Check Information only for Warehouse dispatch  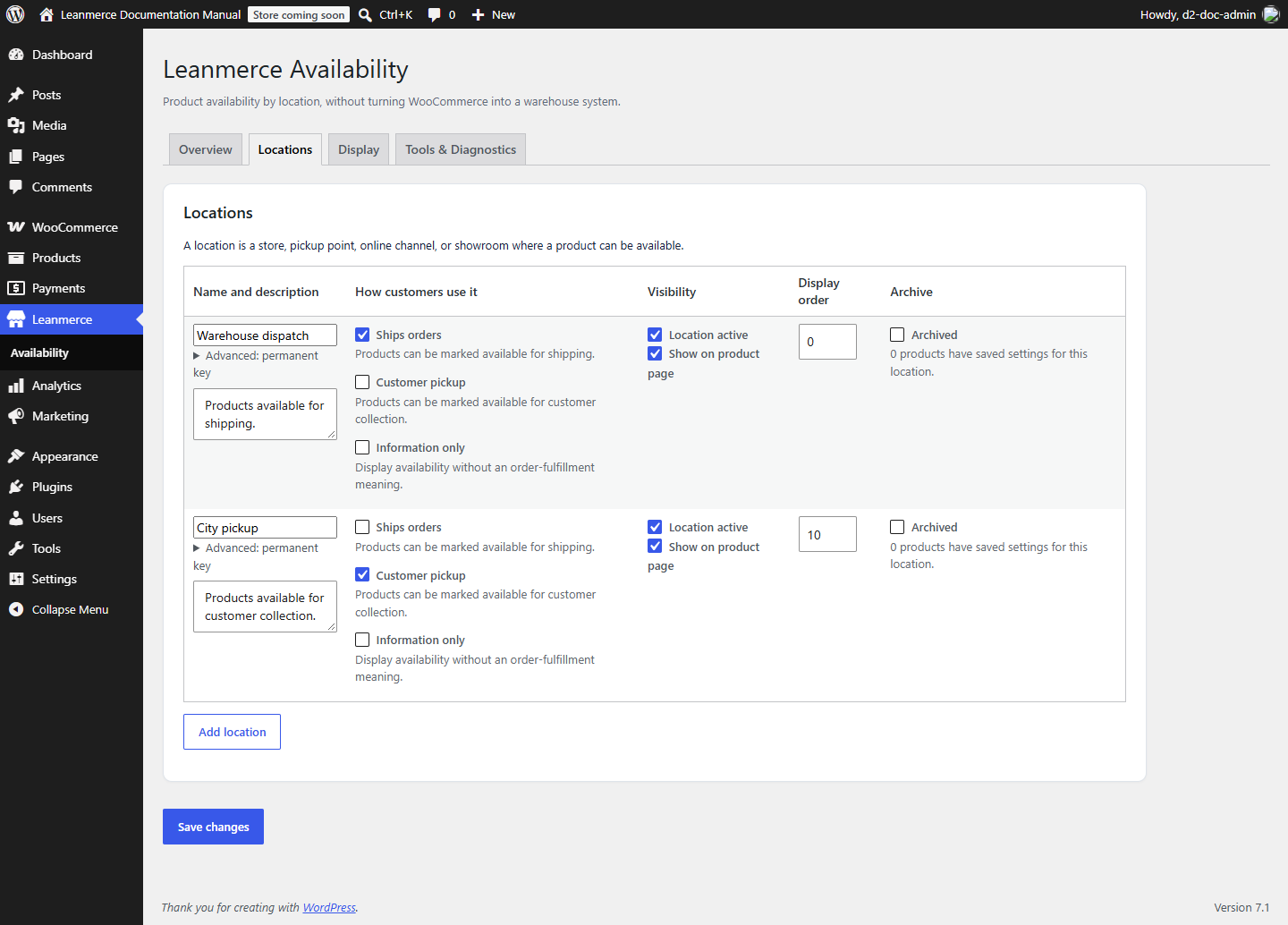tap(362, 447)
